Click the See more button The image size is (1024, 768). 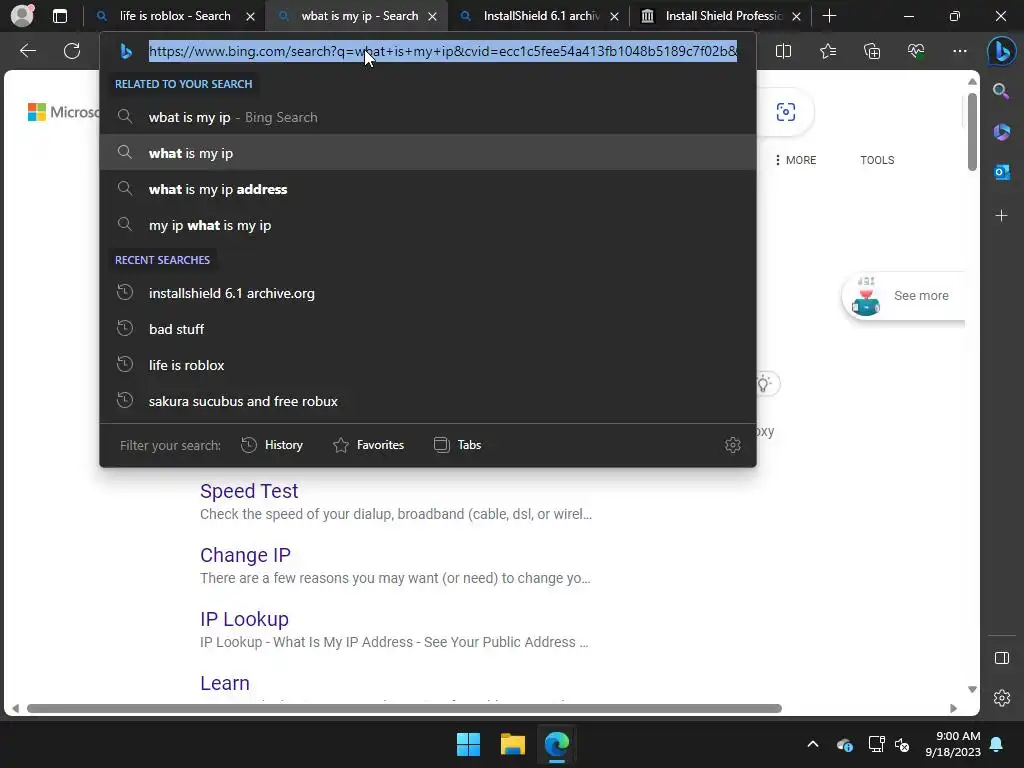(x=904, y=295)
